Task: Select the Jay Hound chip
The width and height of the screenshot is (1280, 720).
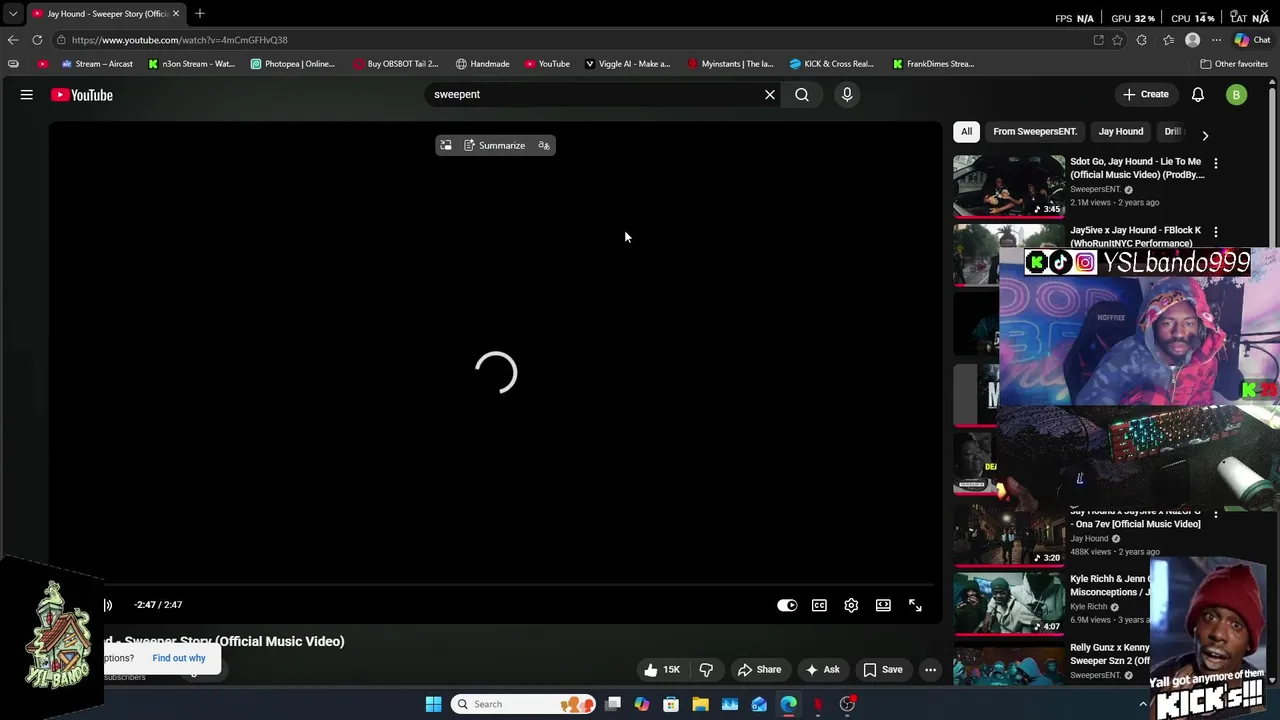Action: [1121, 131]
